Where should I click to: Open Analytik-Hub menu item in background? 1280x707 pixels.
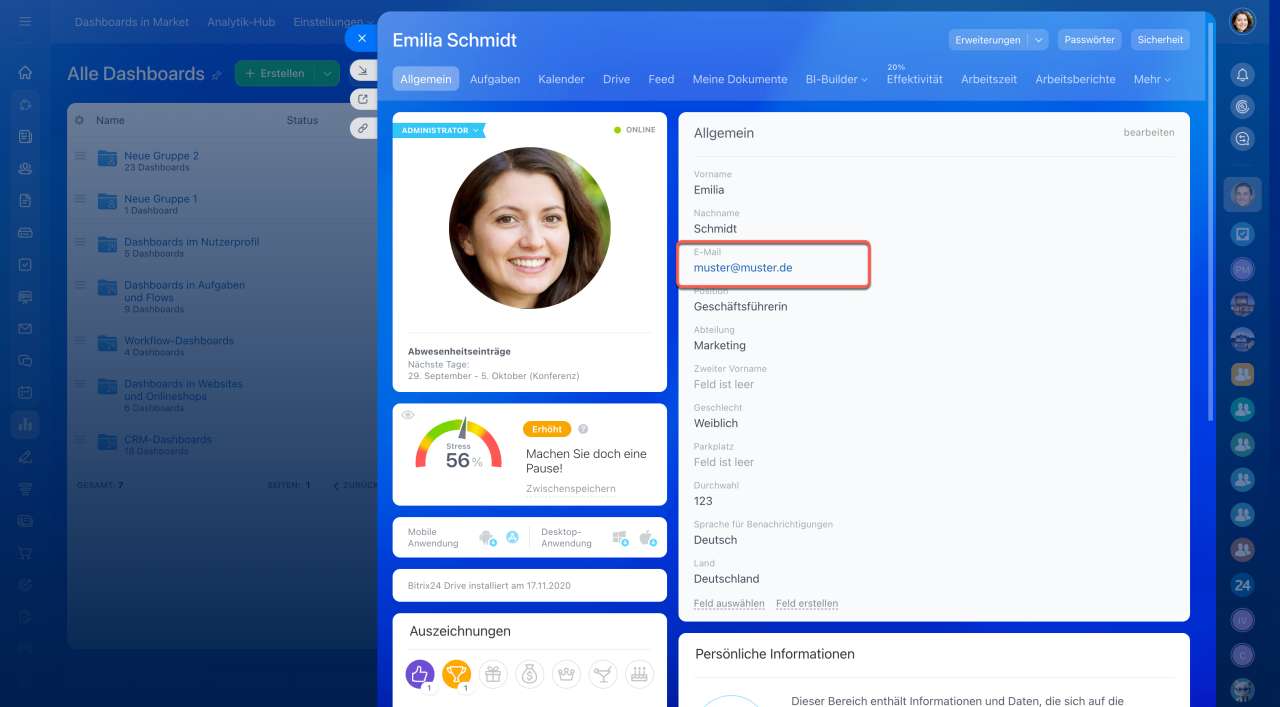pos(240,22)
